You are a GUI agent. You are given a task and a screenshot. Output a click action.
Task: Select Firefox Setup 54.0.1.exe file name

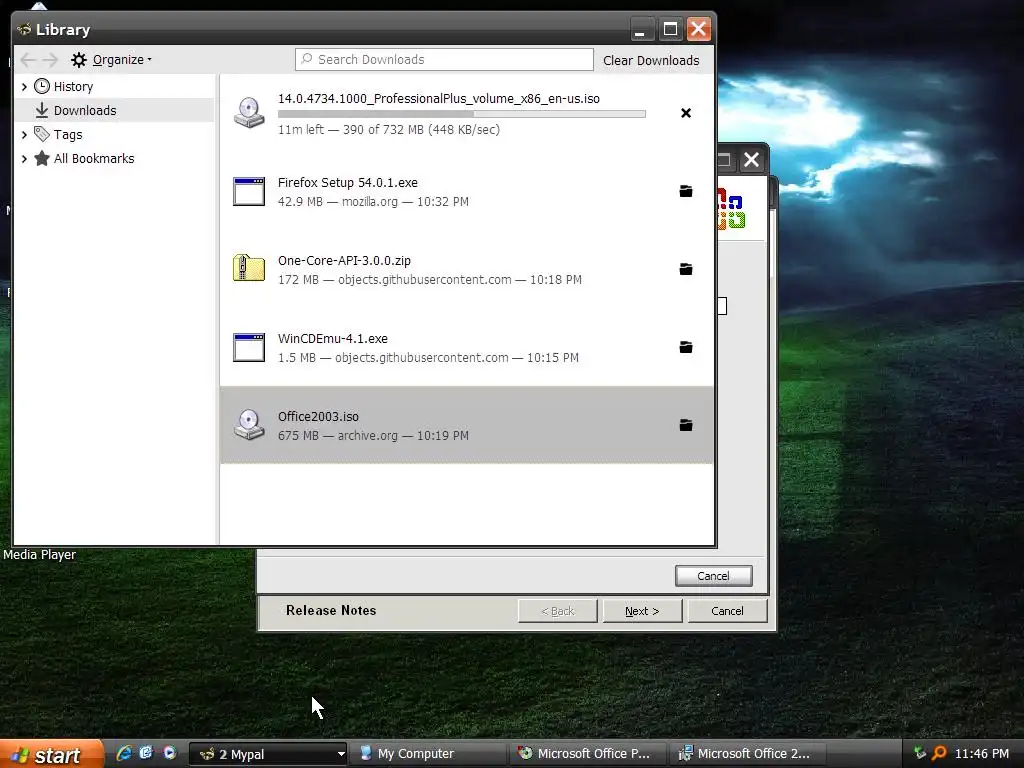point(347,183)
